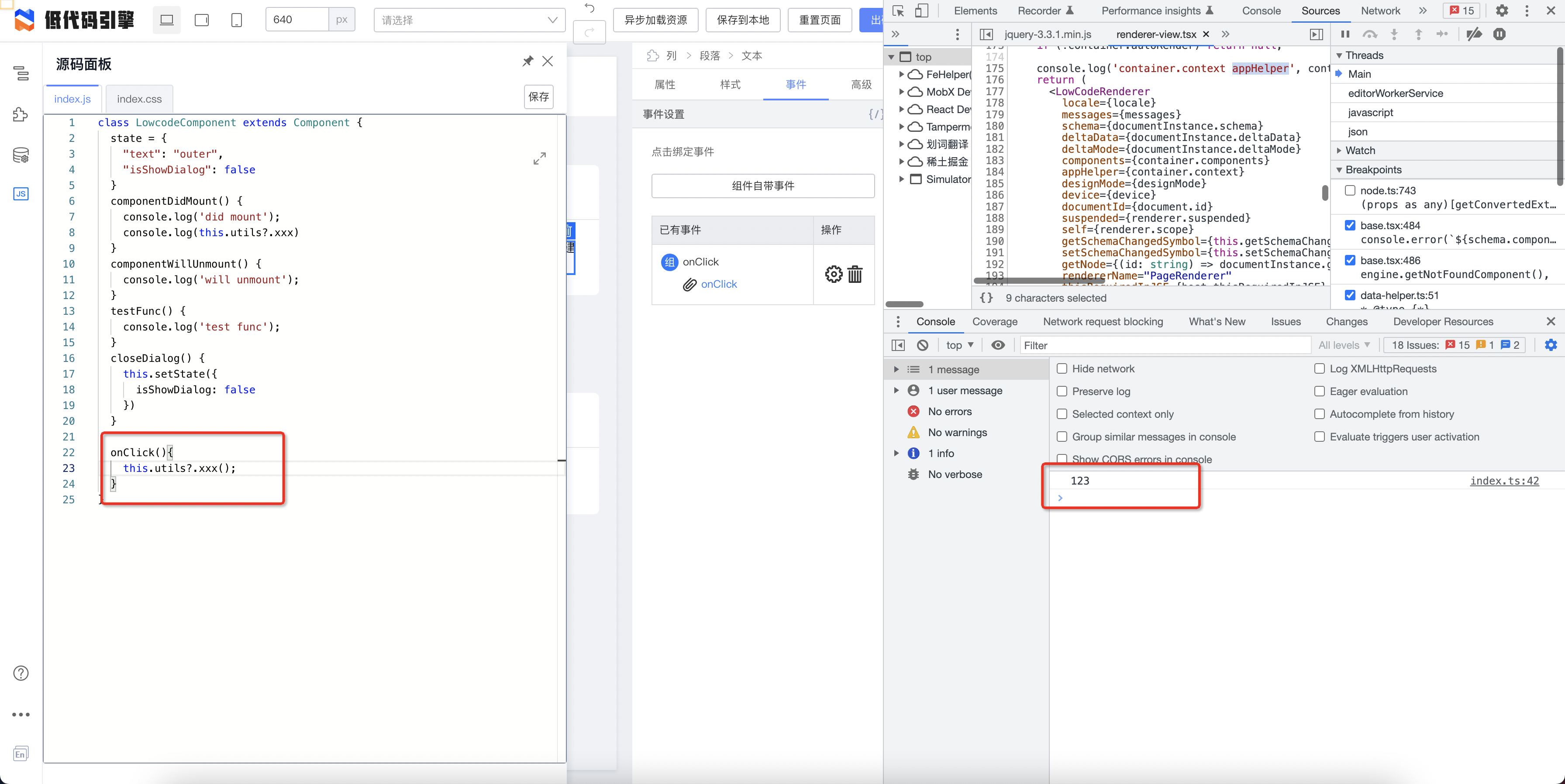Enable the Preserve log checkbox
The image size is (1565, 784).
point(1062,391)
